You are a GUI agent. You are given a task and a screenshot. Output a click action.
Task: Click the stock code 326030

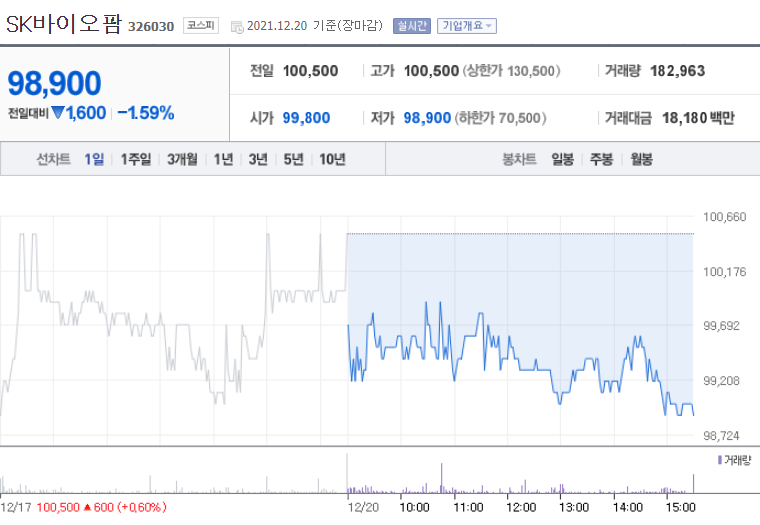[x=151, y=26]
